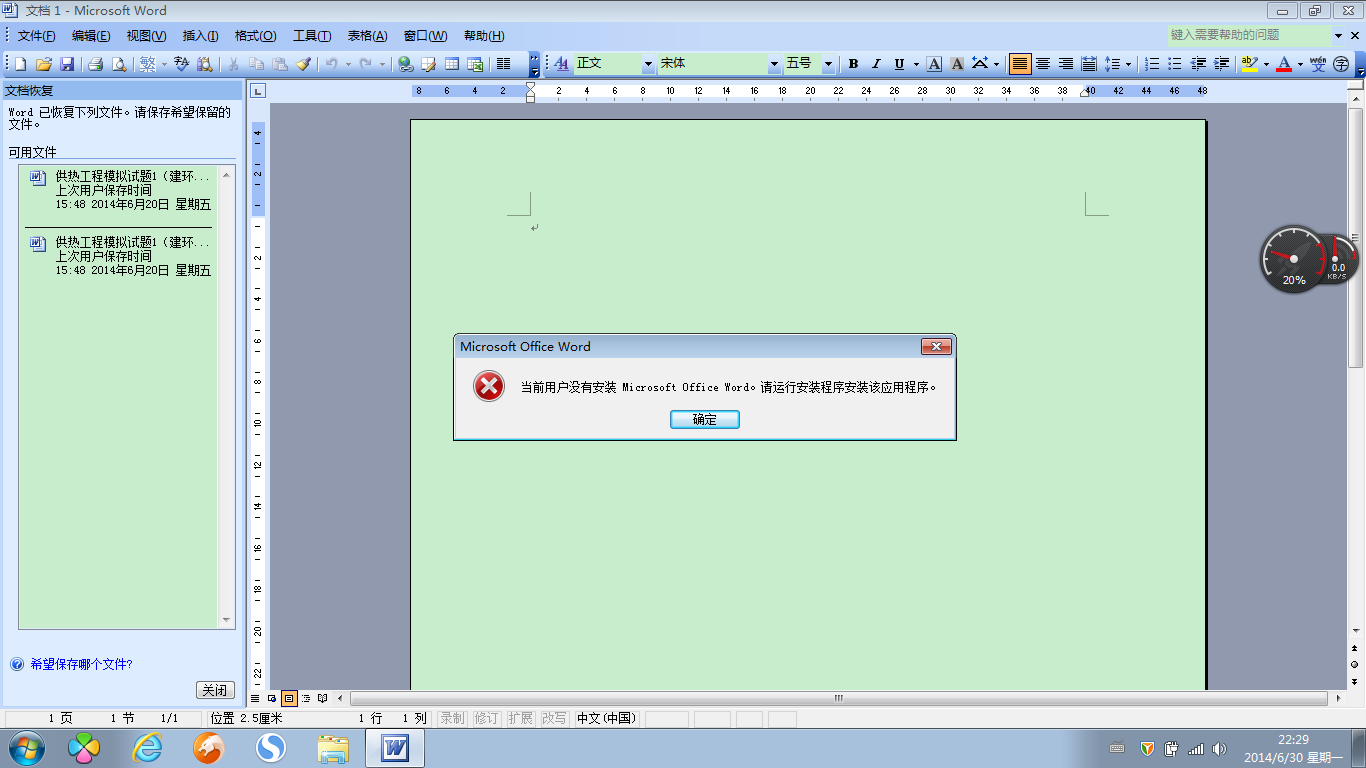Click the Open folder toolbar icon
The width and height of the screenshot is (1366, 768).
coord(44,64)
